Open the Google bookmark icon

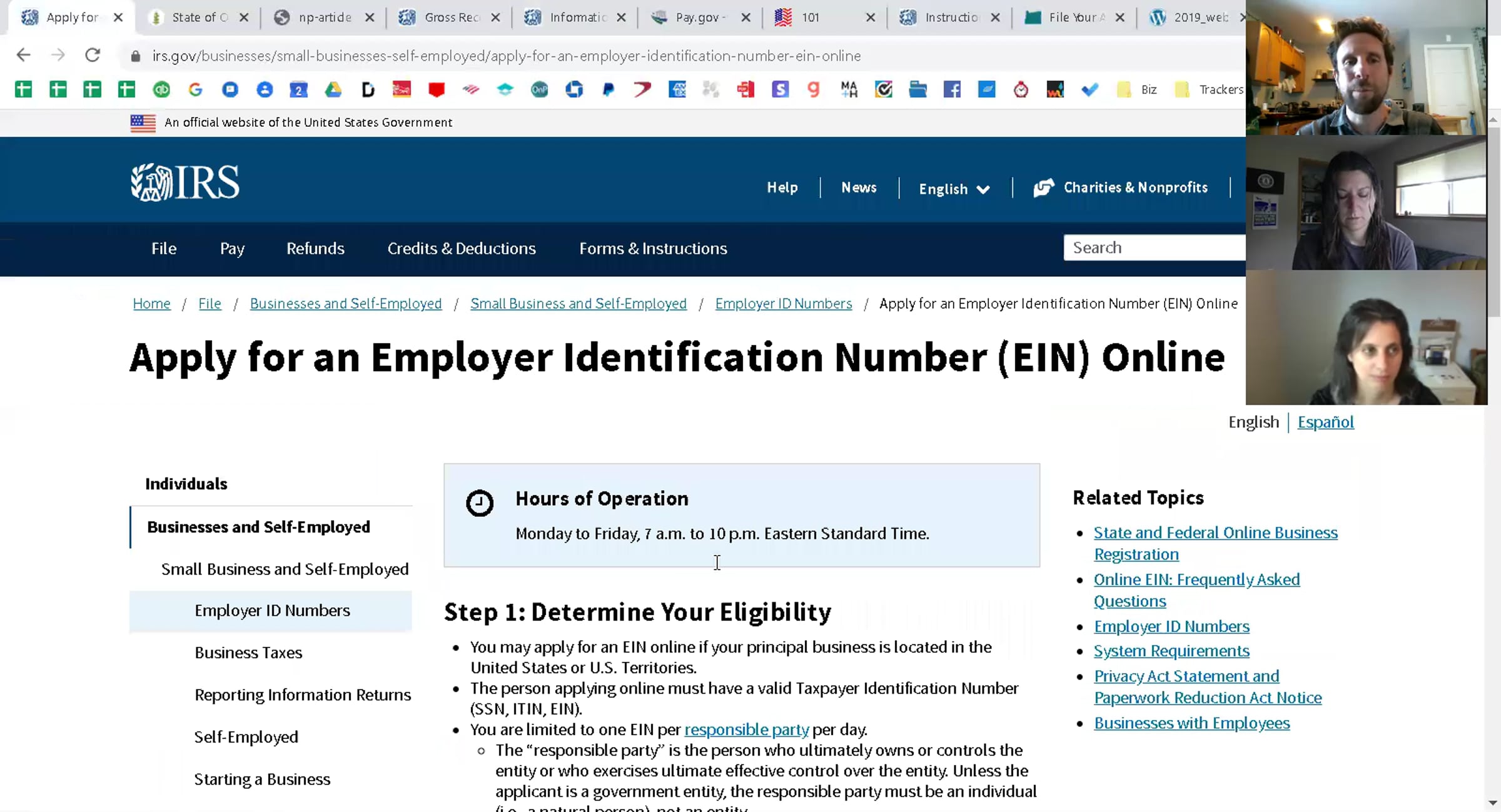196,90
